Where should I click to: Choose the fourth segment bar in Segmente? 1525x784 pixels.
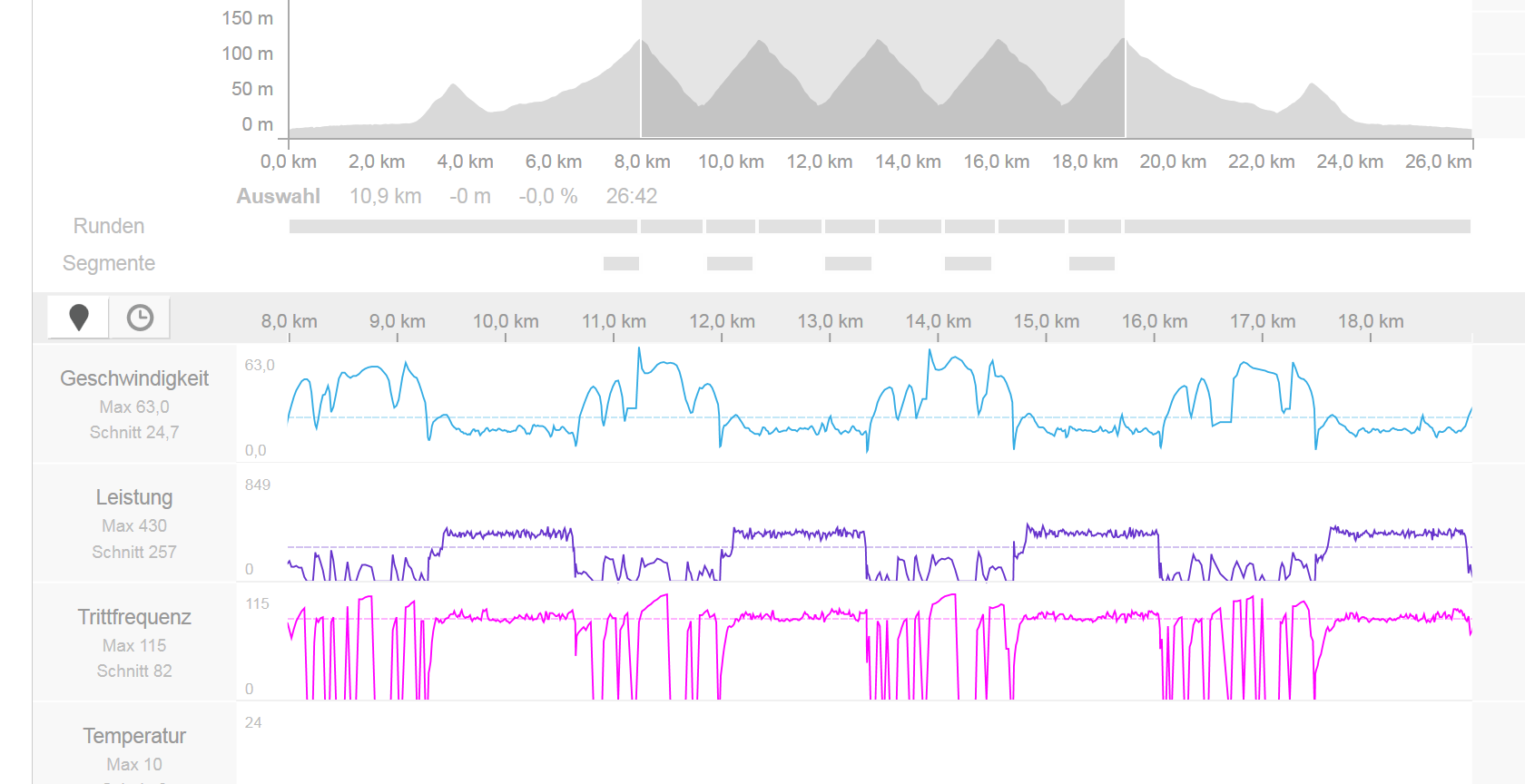(968, 264)
